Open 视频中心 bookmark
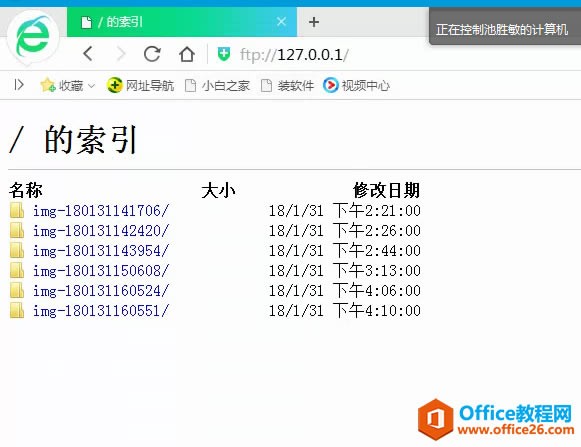581x447 pixels. pos(356,85)
